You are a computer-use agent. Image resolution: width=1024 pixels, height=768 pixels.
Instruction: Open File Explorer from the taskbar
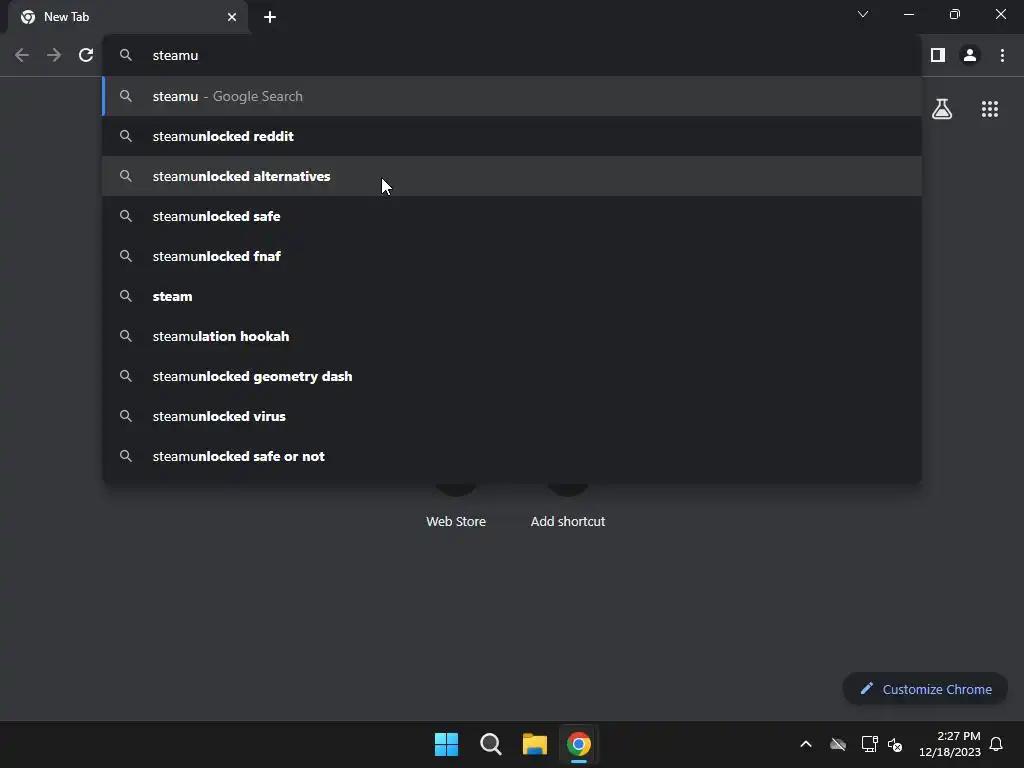coord(535,744)
